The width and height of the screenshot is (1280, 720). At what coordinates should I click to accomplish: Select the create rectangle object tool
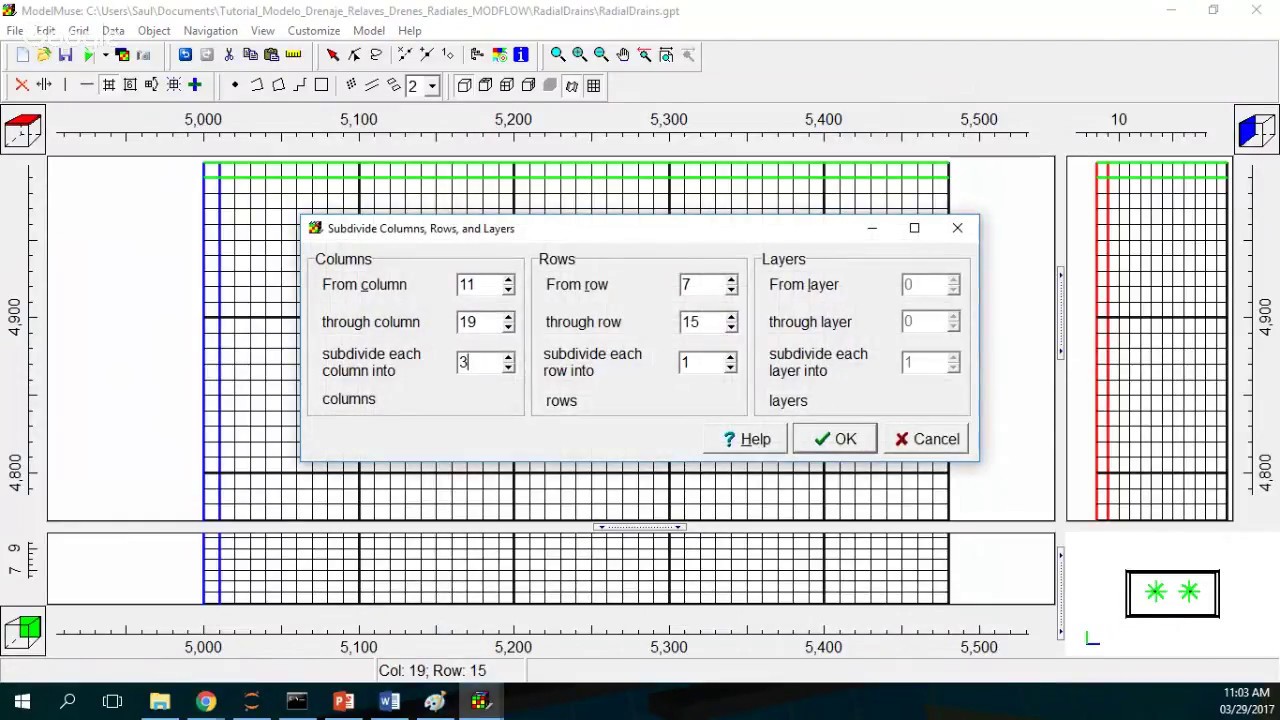pyautogui.click(x=321, y=85)
